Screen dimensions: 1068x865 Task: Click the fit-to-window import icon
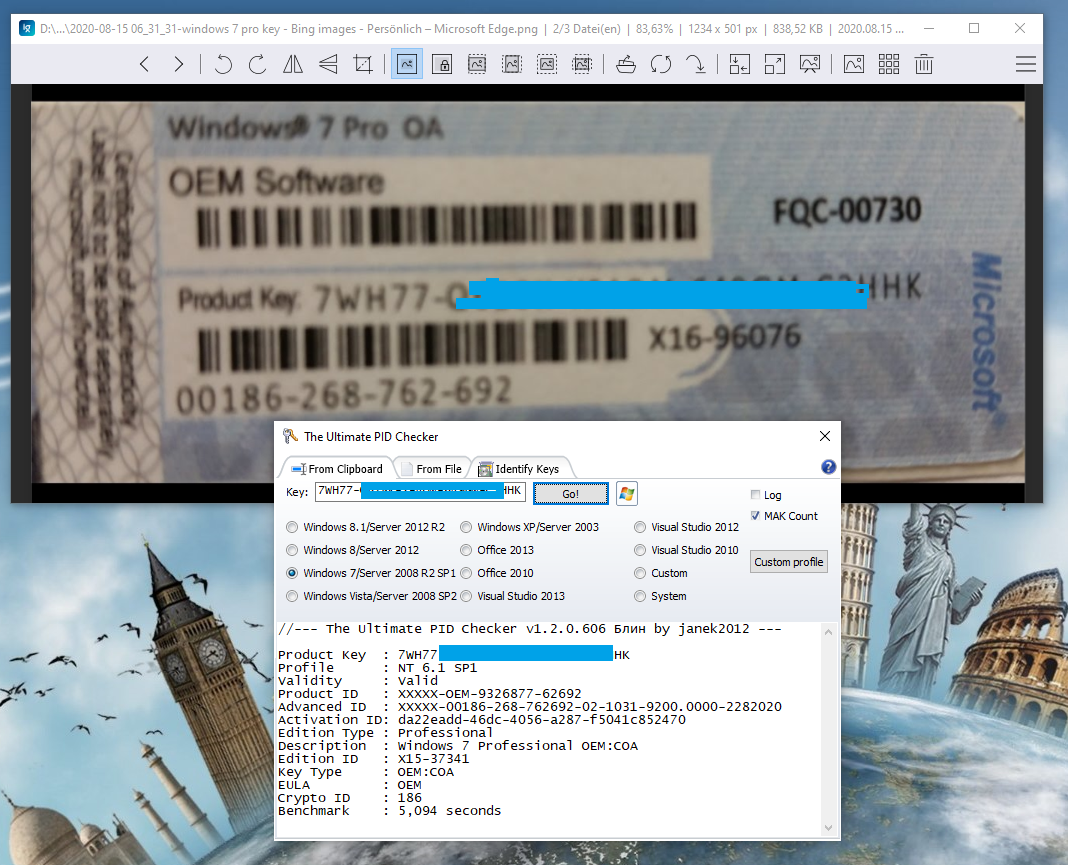739,65
